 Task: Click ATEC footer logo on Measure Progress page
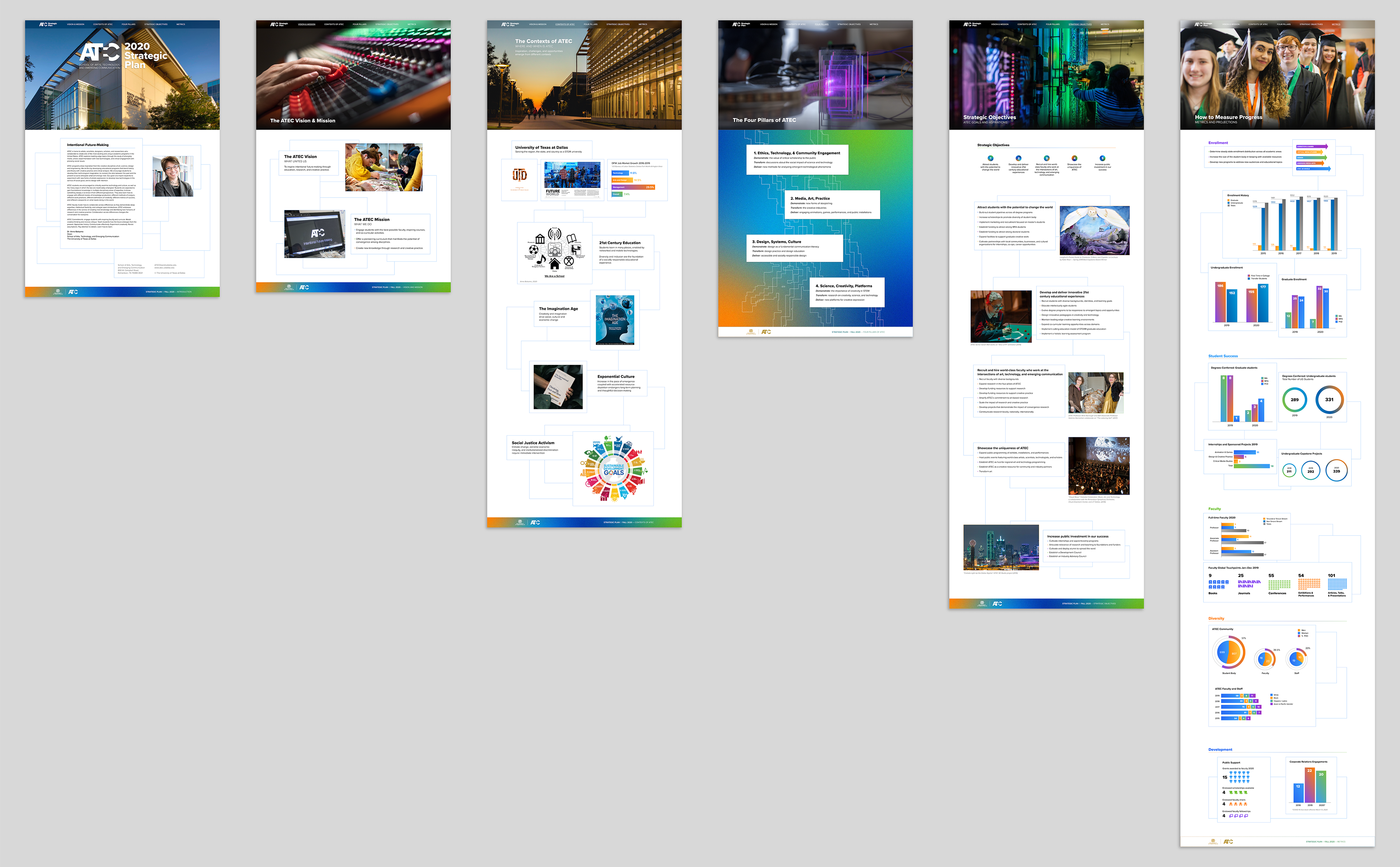pos(1228,842)
